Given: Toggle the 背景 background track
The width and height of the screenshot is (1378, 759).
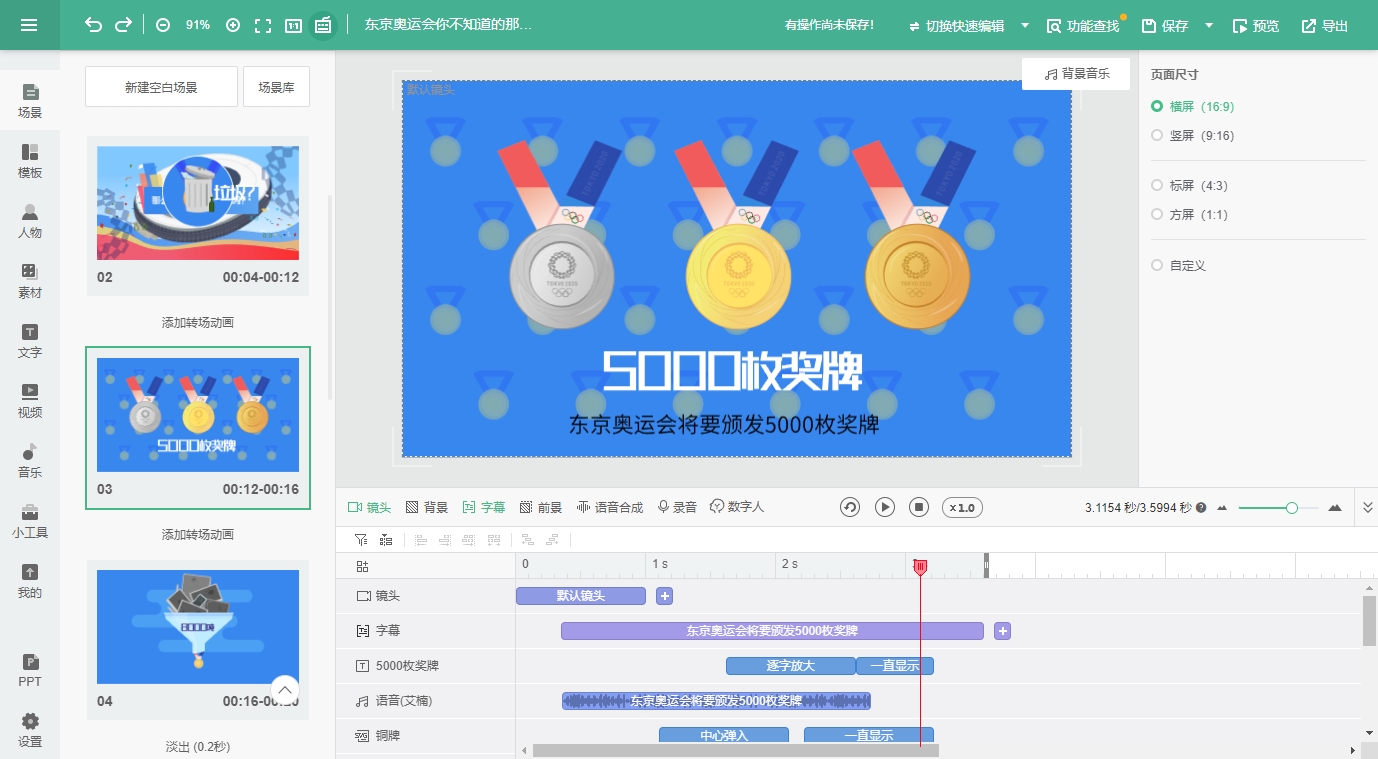Looking at the screenshot, I should click(x=427, y=507).
